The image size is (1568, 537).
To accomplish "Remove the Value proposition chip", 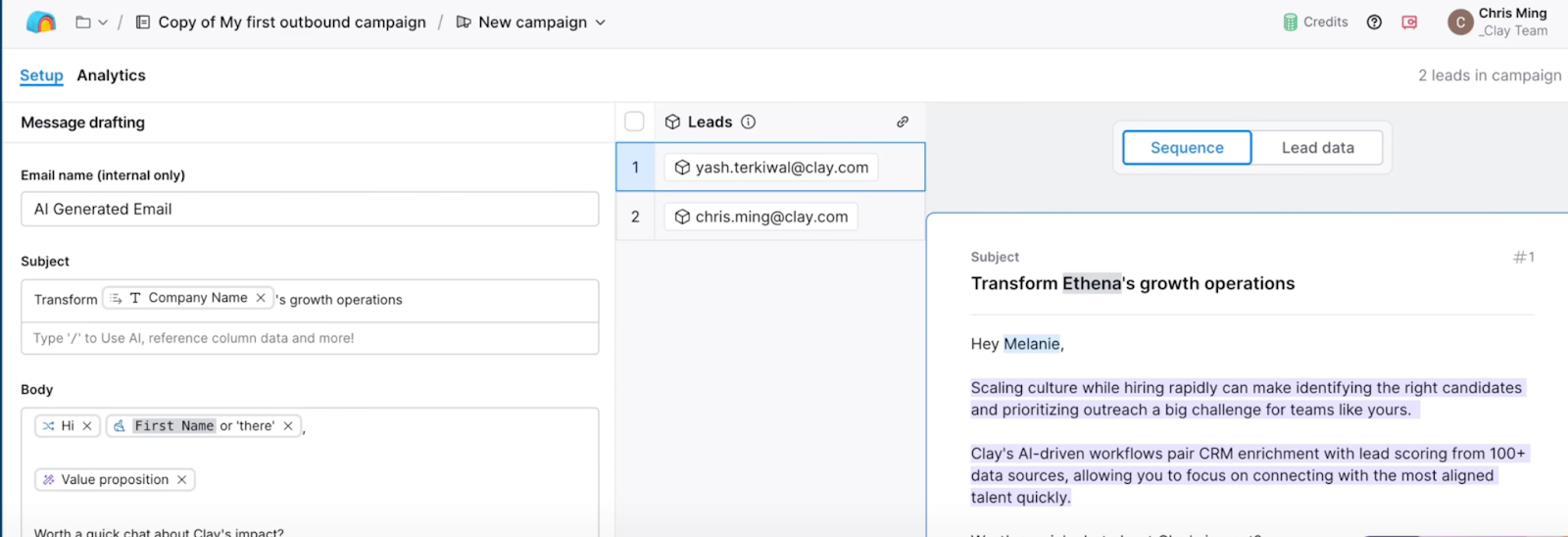I will 181,480.
